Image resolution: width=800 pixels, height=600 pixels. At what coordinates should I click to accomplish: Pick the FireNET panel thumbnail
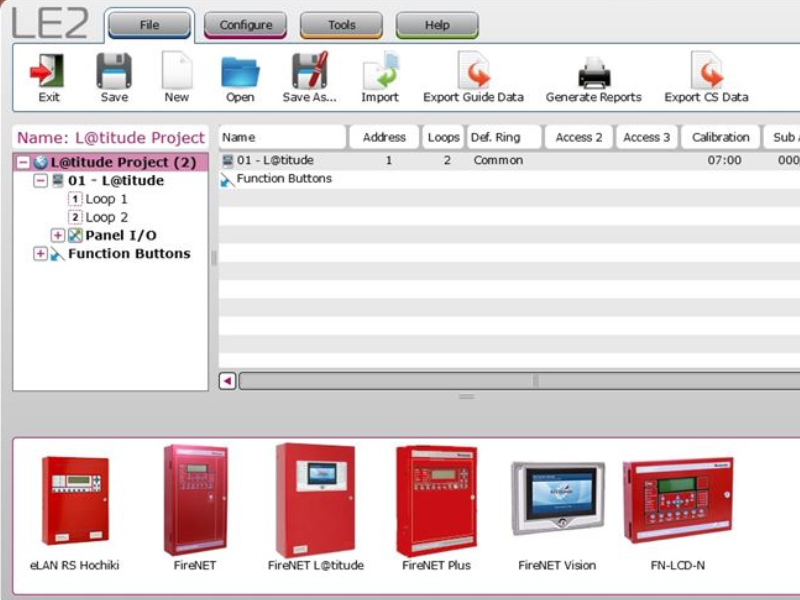coord(195,500)
